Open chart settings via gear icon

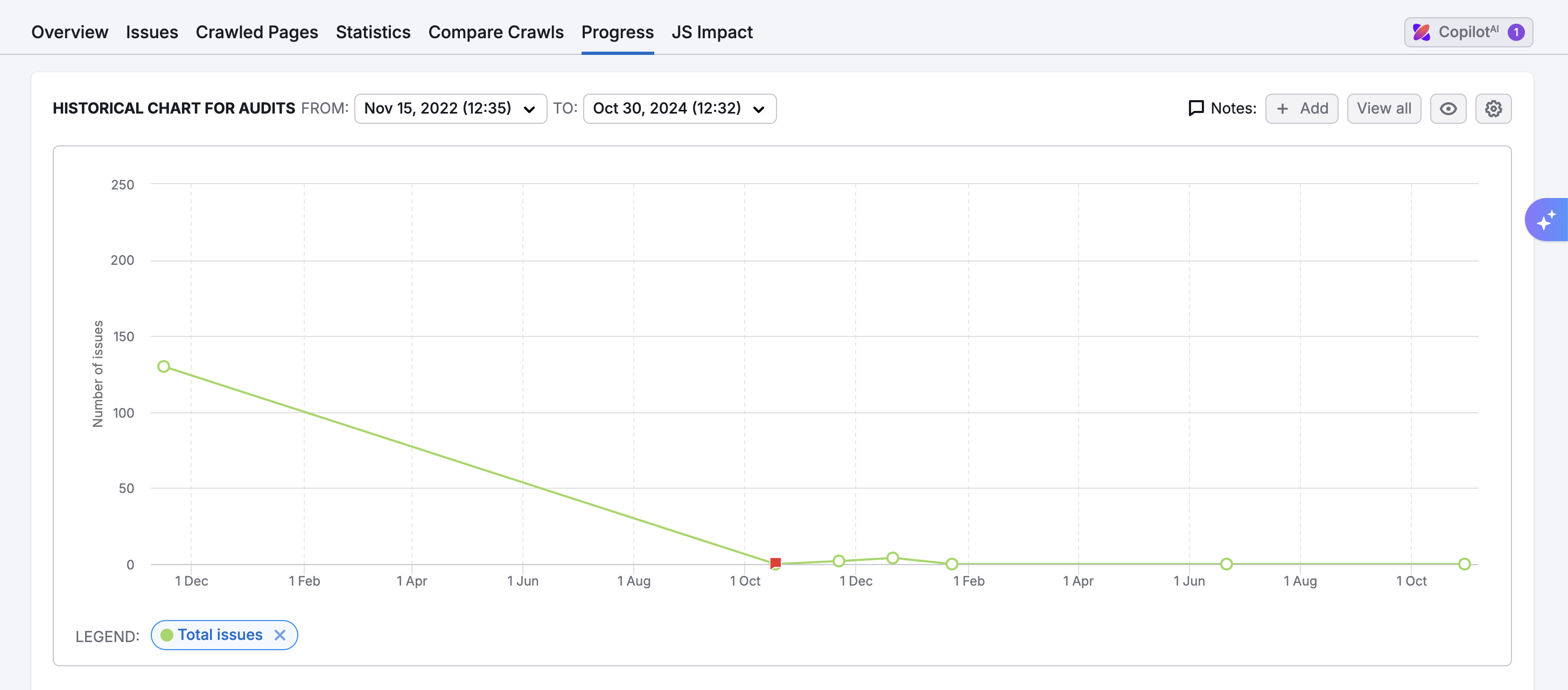tap(1493, 108)
